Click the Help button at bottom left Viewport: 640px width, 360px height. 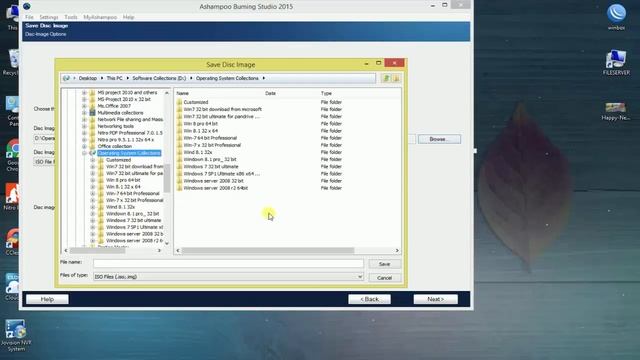(47, 299)
